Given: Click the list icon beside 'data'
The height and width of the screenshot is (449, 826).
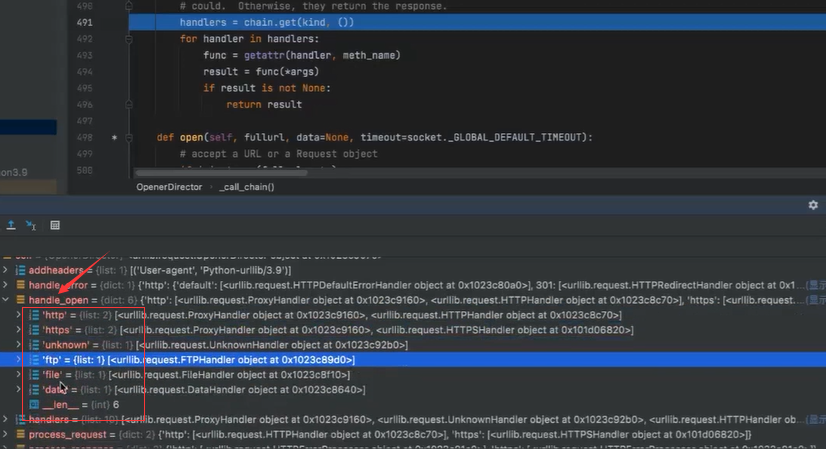Looking at the screenshot, I should coord(34,389).
